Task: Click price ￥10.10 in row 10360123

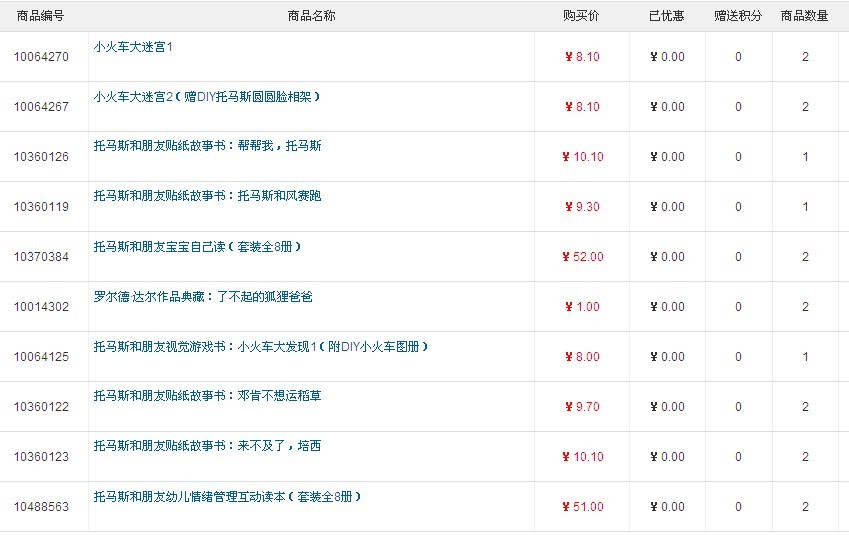Action: pyautogui.click(x=583, y=457)
